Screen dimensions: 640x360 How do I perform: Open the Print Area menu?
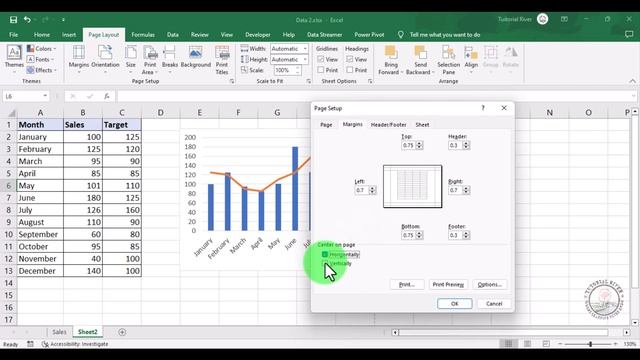(x=150, y=60)
